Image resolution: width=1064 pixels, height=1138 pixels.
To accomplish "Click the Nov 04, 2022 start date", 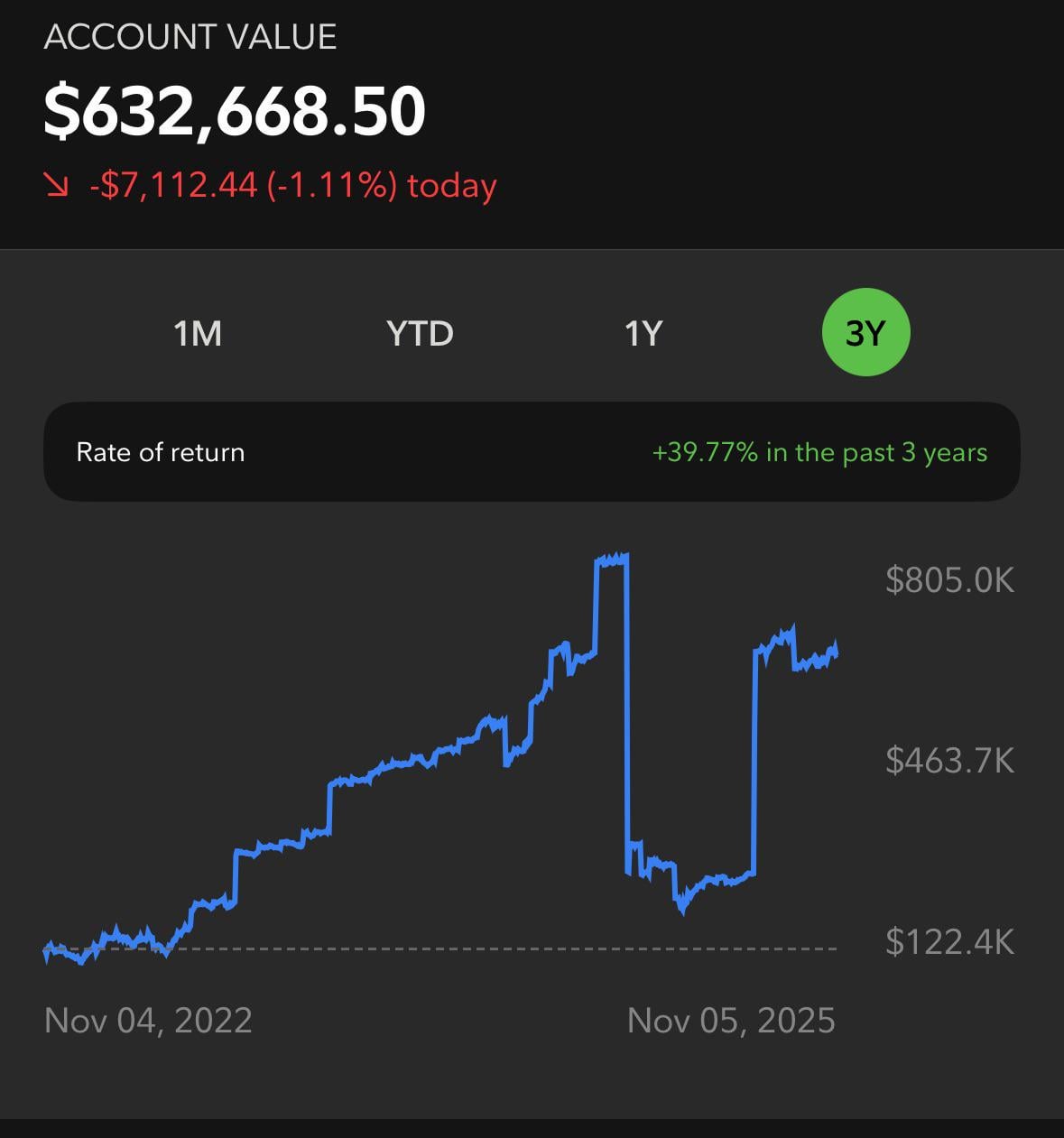I will 148,1021.
